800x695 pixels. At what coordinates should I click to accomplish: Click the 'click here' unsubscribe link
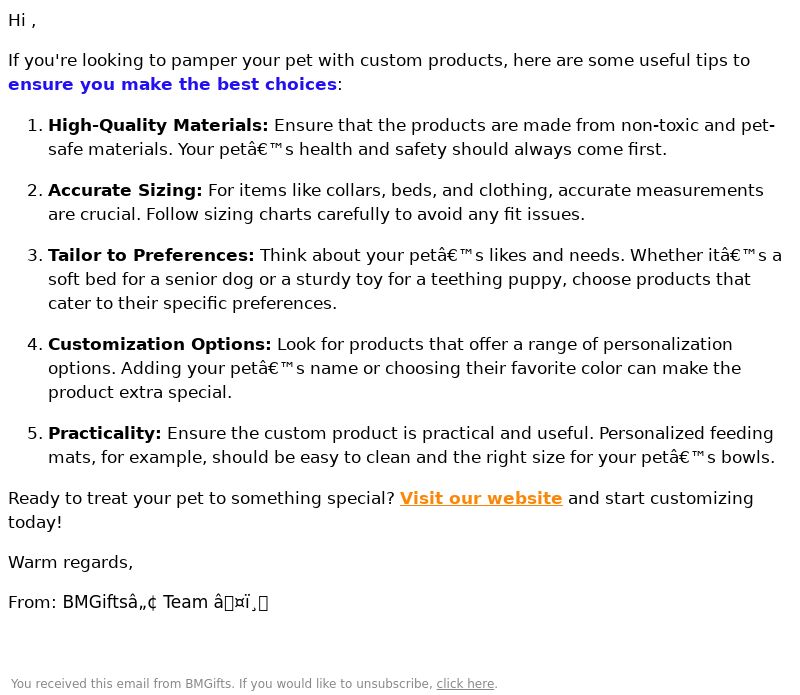click(x=465, y=684)
